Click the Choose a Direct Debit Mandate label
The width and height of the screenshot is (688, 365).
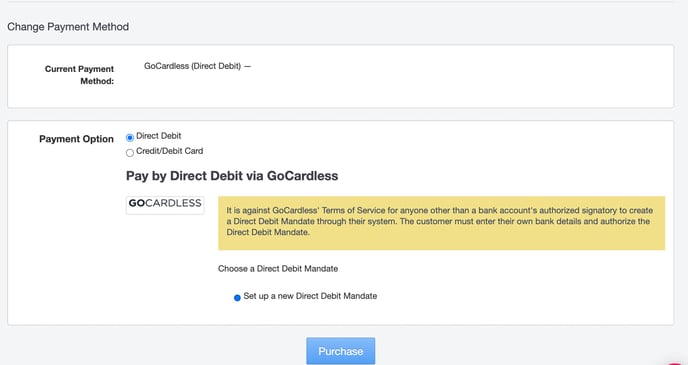coord(278,268)
